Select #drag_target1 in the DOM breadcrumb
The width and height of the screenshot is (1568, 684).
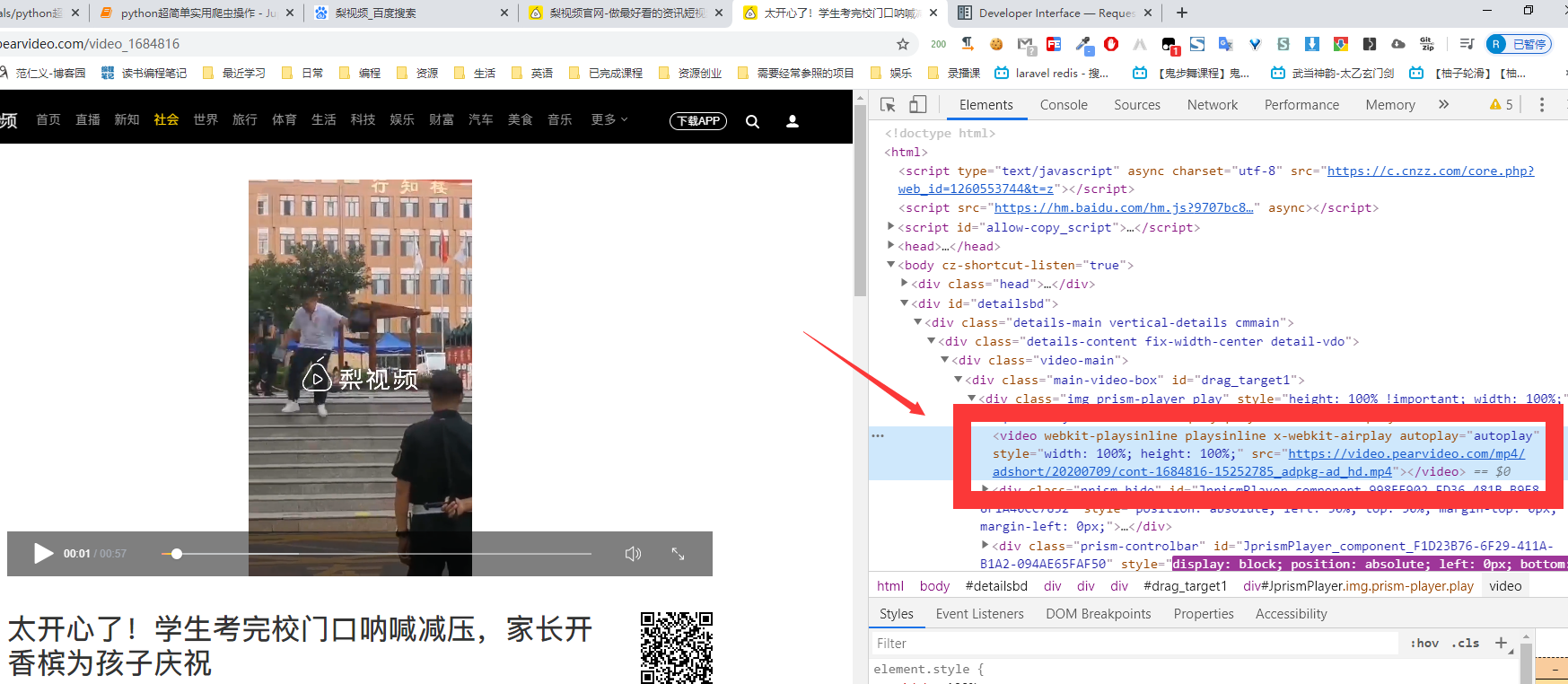point(1185,586)
